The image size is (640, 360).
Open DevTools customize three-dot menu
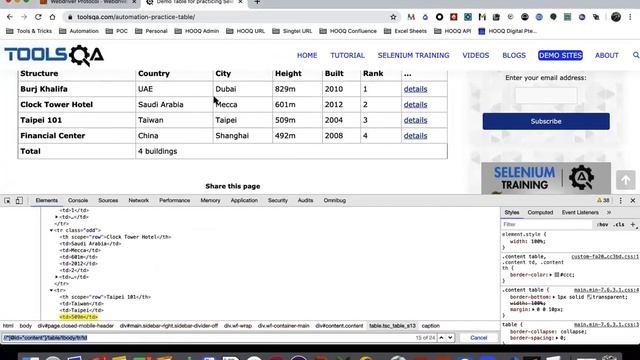(x=621, y=200)
